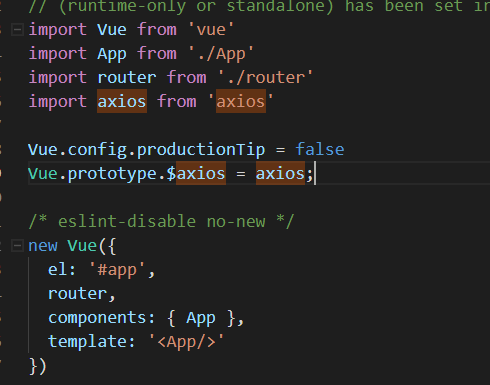Click the Vue identifier in import Vue line
The image size is (490, 385).
point(112,30)
